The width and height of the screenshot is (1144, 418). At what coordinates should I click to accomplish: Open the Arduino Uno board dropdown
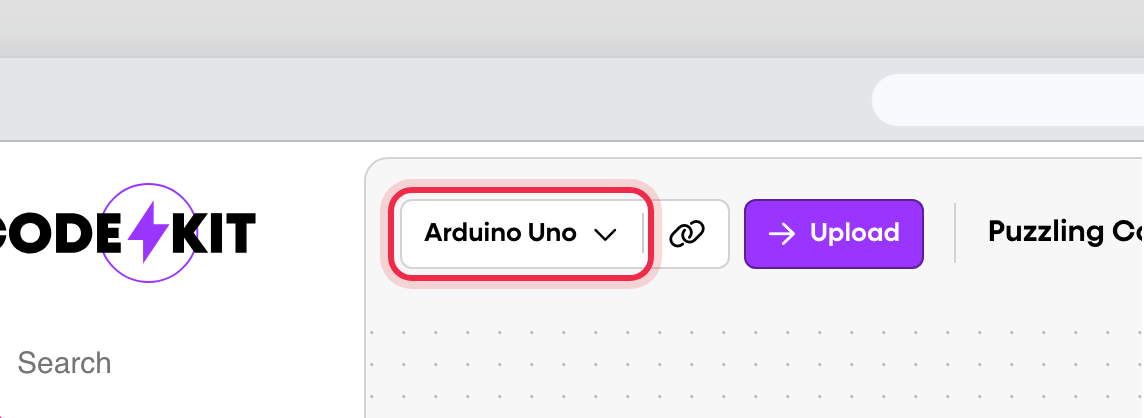(520, 234)
